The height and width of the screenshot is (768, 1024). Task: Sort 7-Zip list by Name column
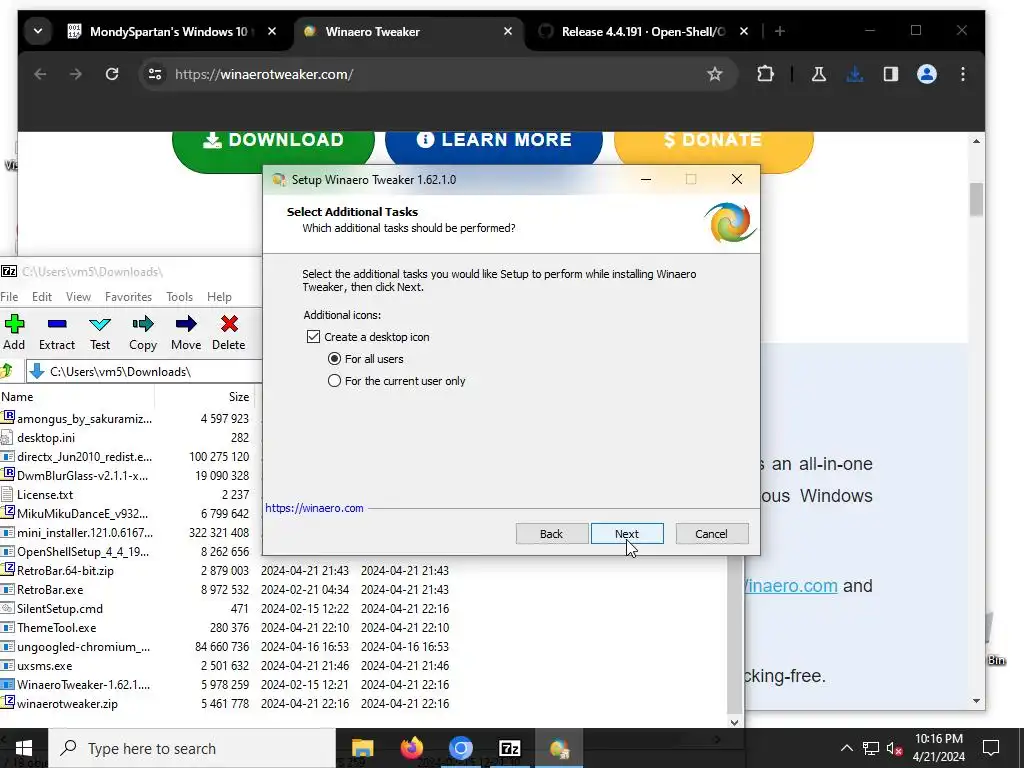(x=77, y=396)
